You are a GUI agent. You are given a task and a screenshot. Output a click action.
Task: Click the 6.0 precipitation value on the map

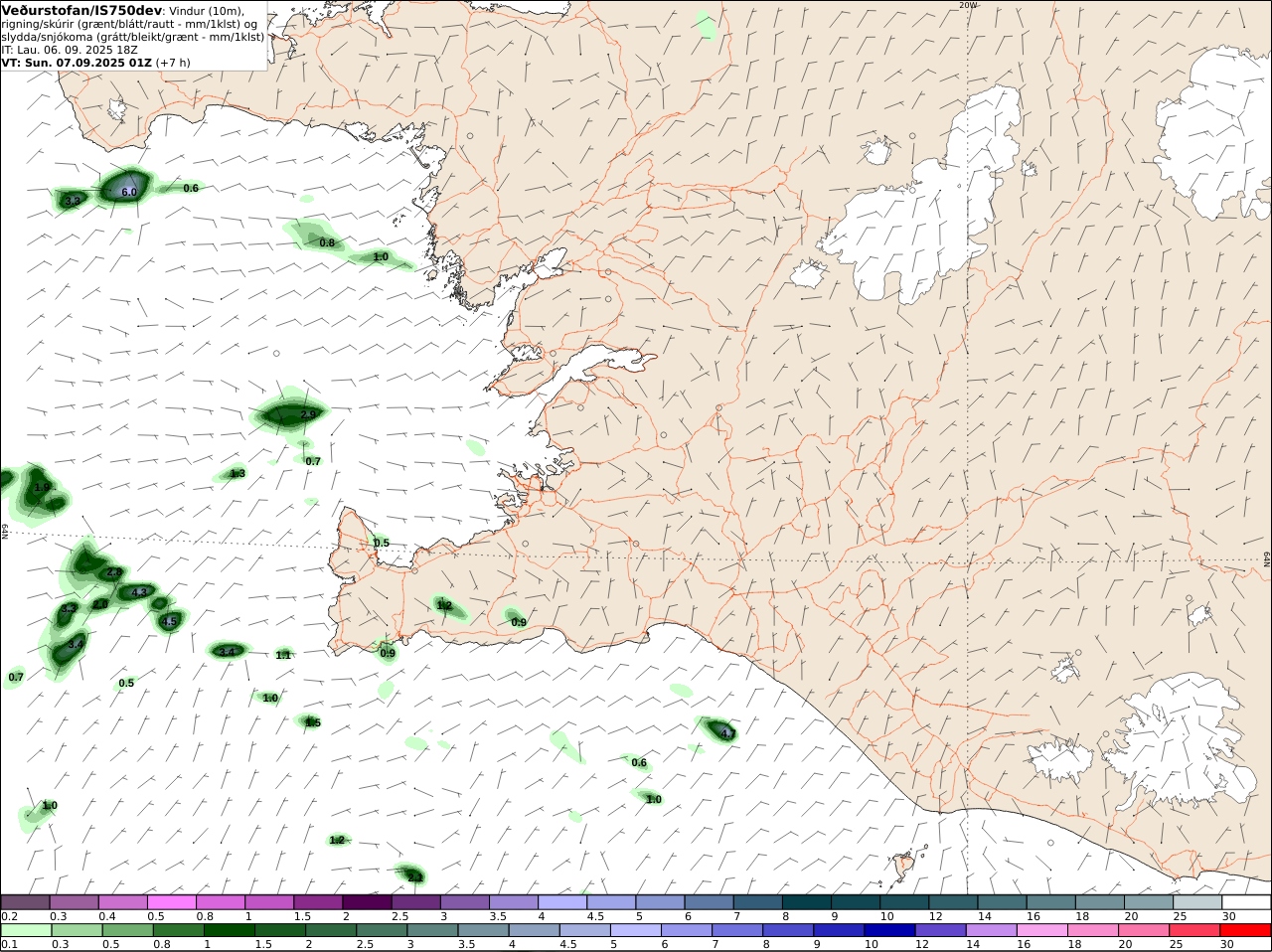coord(128,192)
